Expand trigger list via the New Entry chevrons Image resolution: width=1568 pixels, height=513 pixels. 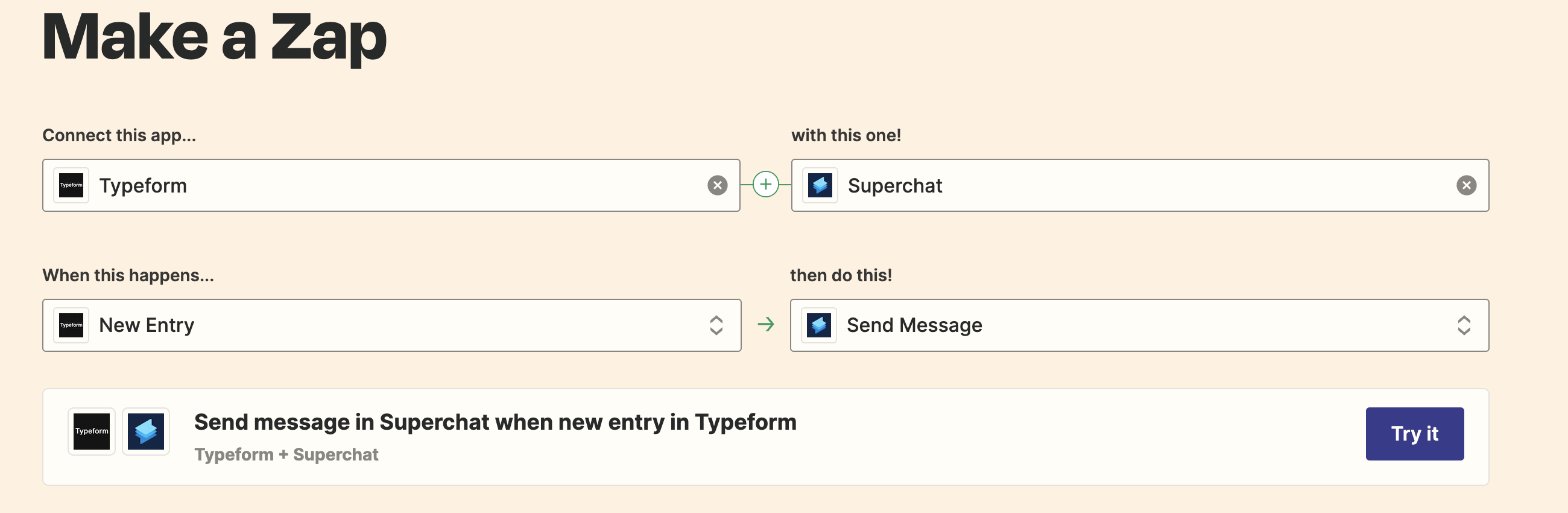coord(716,325)
